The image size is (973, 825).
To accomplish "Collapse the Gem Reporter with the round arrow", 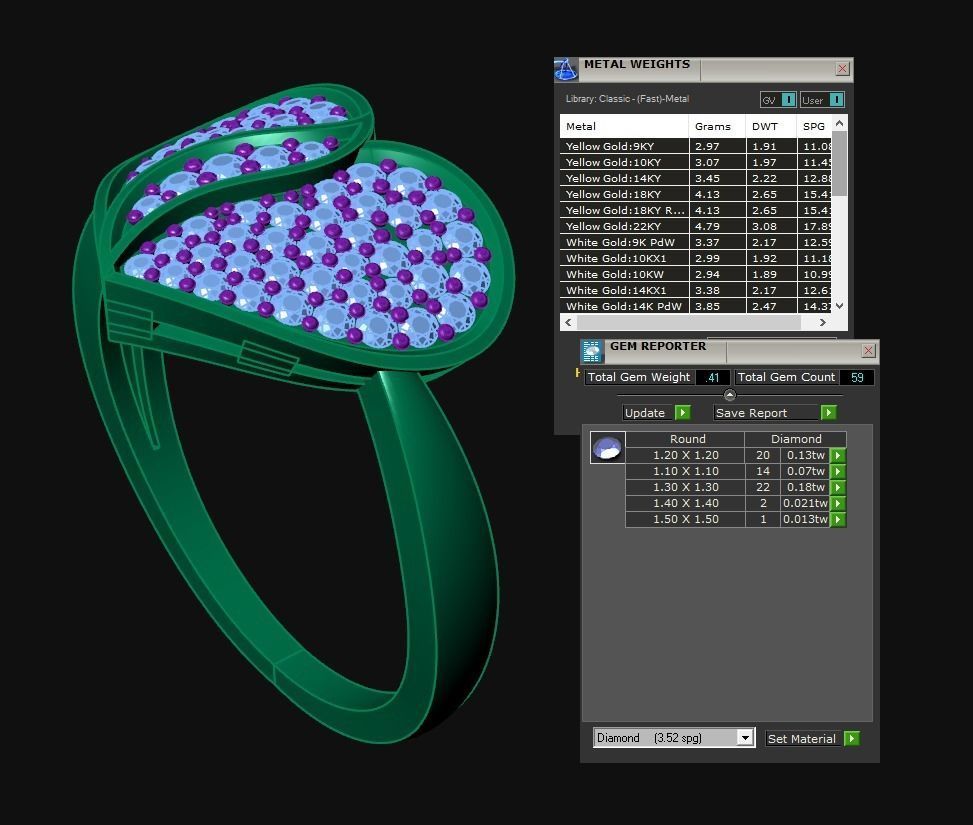I will point(730,395).
